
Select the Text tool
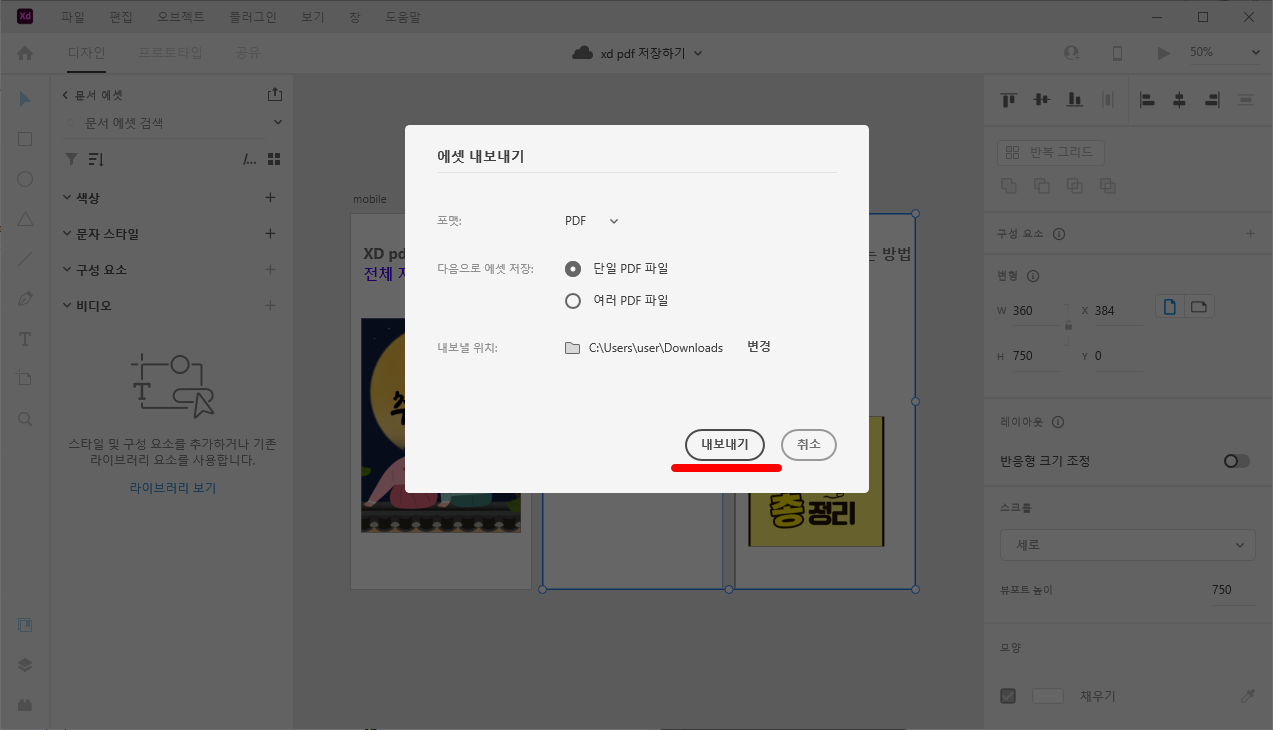[x=24, y=338]
